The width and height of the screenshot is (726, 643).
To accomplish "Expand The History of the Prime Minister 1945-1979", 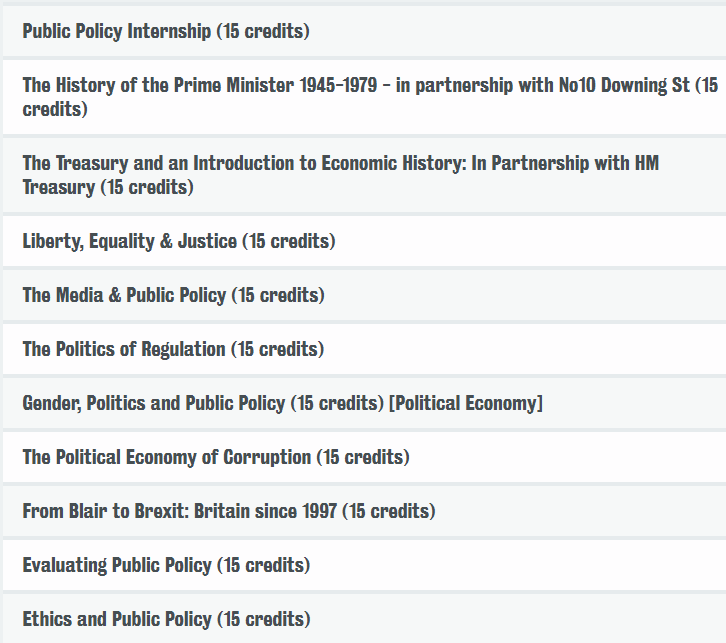I will (x=364, y=97).
